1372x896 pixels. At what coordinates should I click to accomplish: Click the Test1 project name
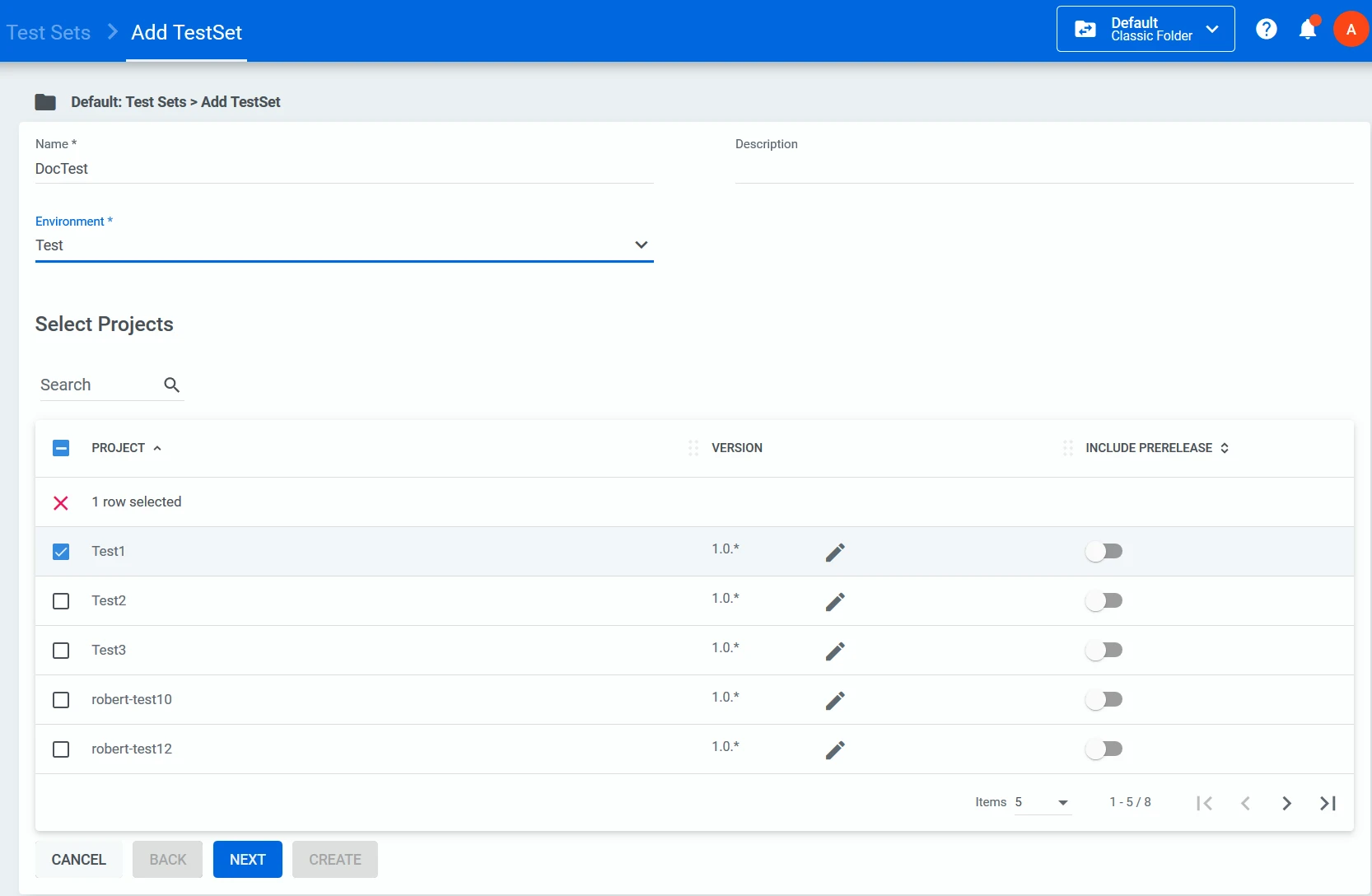tap(108, 551)
